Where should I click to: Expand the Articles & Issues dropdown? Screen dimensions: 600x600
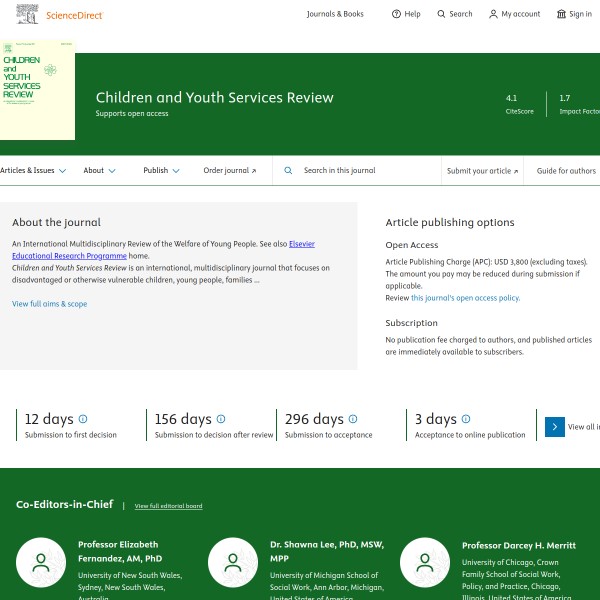point(33,171)
